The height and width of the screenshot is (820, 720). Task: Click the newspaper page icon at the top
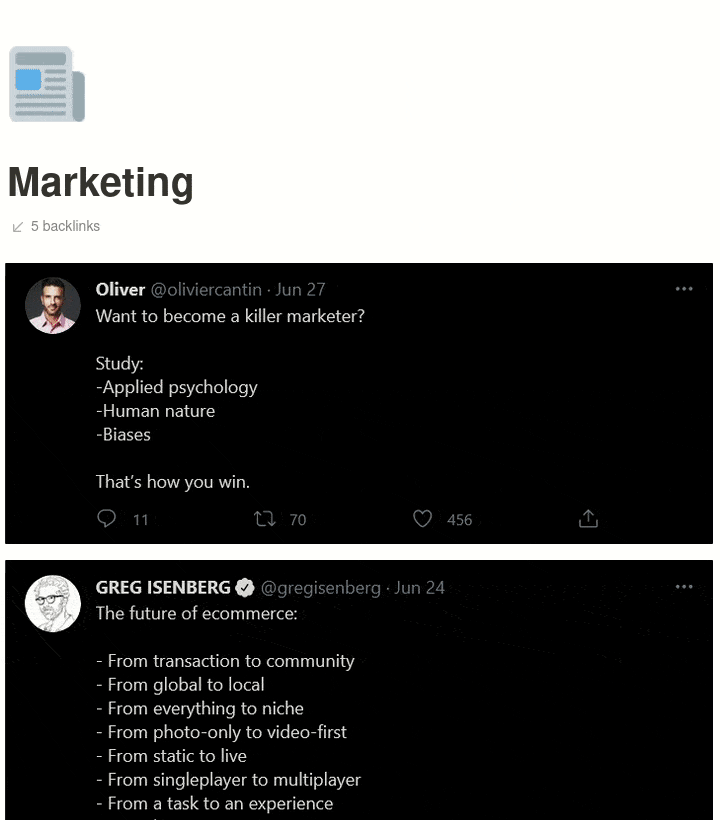click(x=46, y=85)
